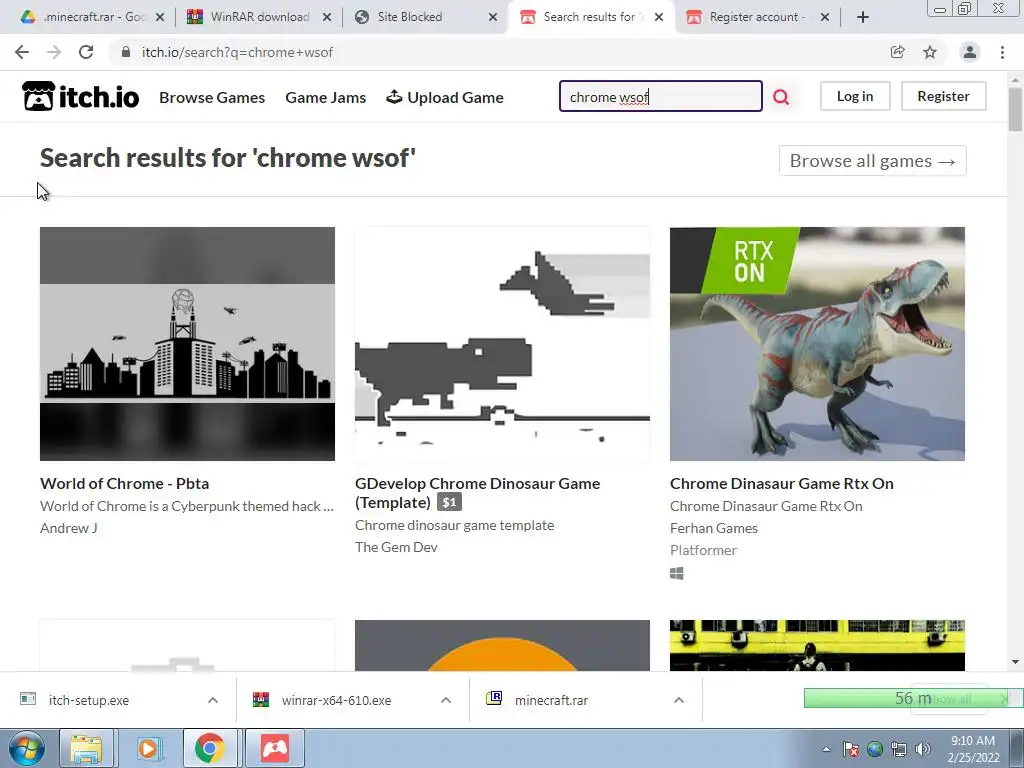Switch to the Site Blocked tab
1024x768 pixels.
click(x=423, y=17)
